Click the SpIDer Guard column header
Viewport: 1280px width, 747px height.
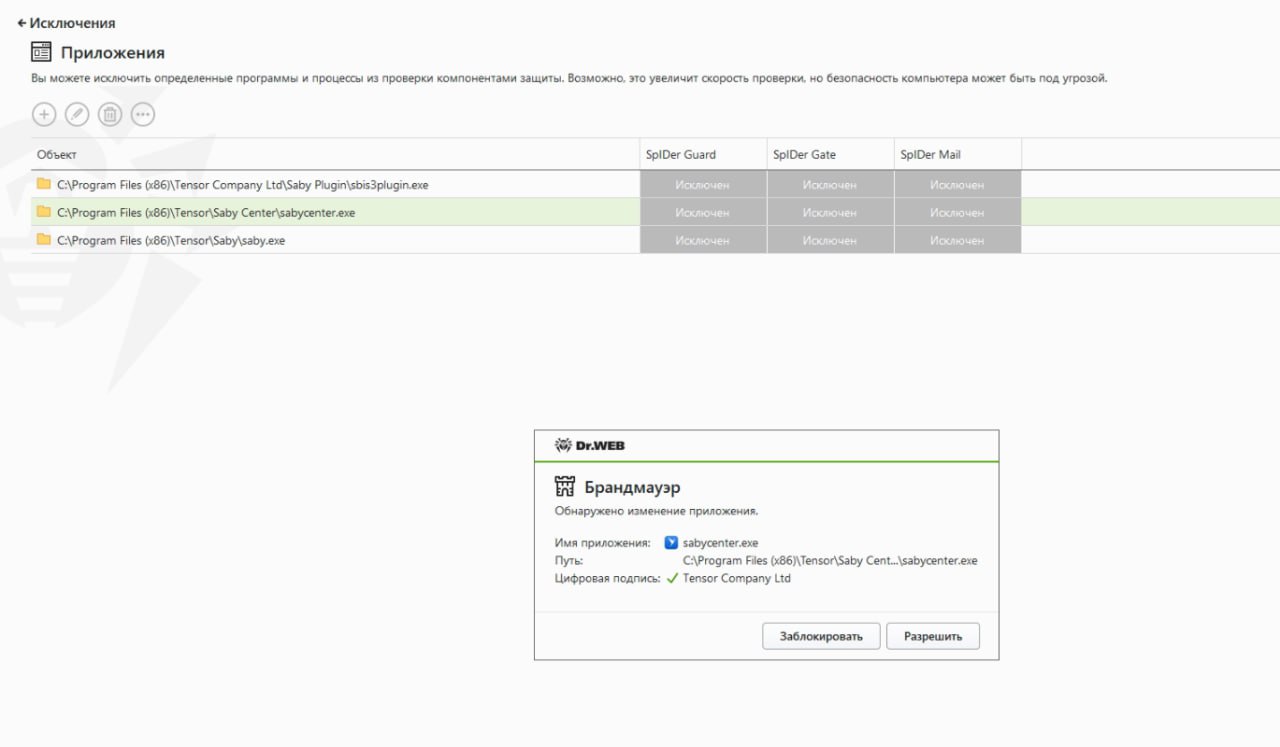click(x=681, y=155)
